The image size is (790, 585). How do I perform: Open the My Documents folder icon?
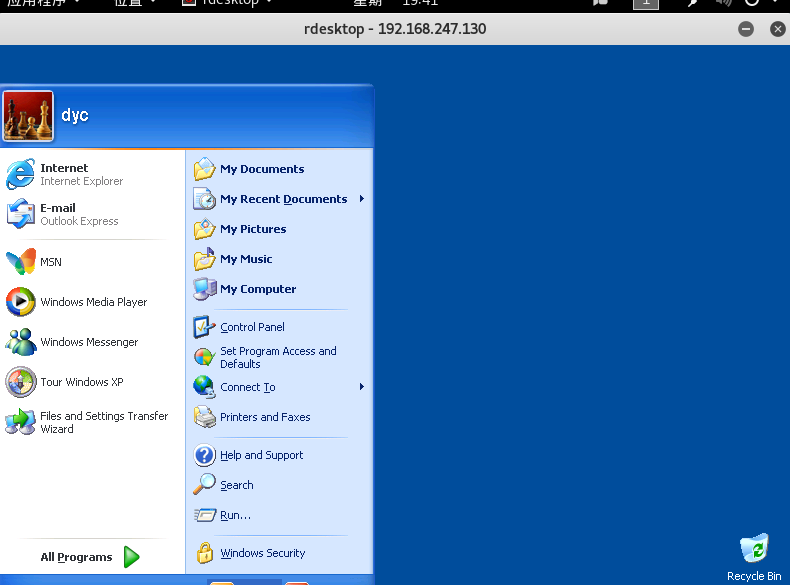pos(205,169)
